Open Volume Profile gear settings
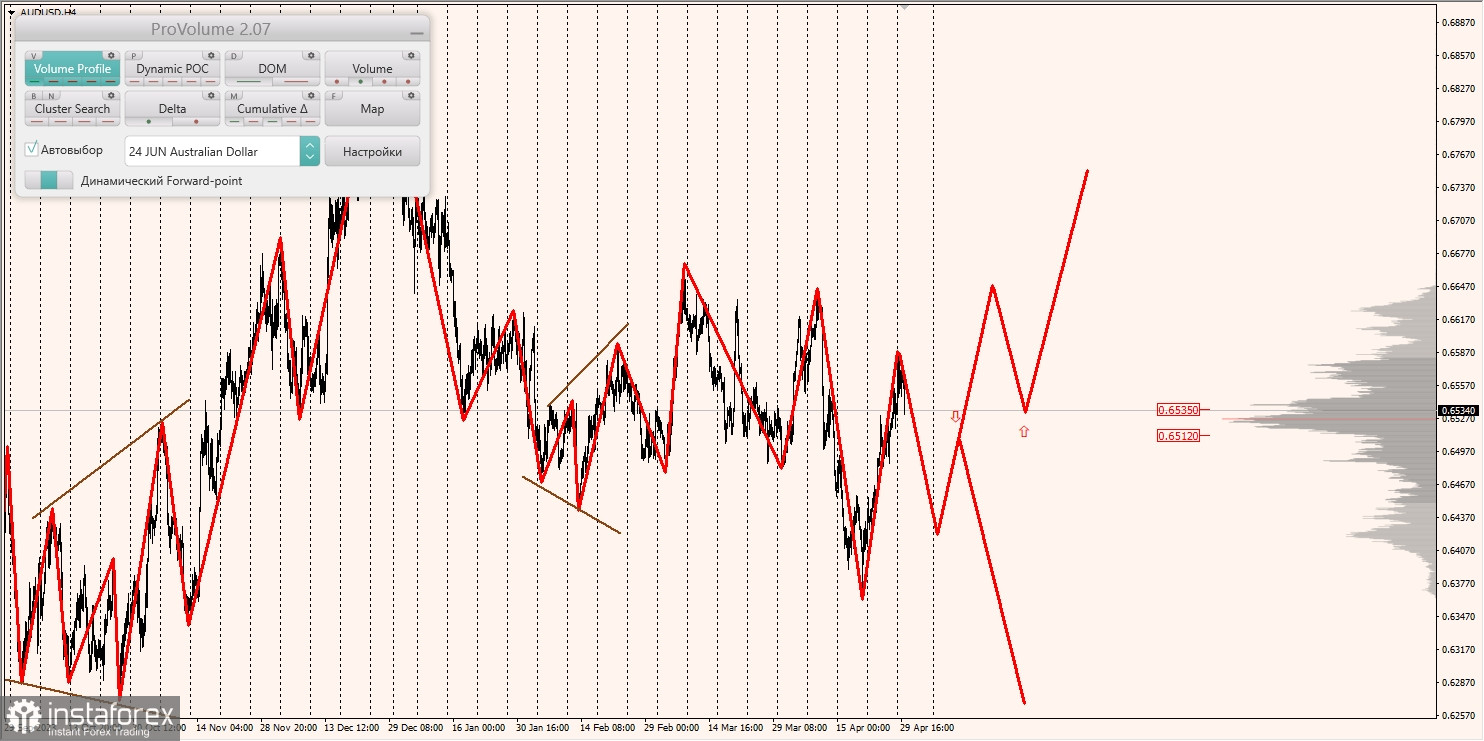The image size is (1484, 741). [x=111, y=55]
